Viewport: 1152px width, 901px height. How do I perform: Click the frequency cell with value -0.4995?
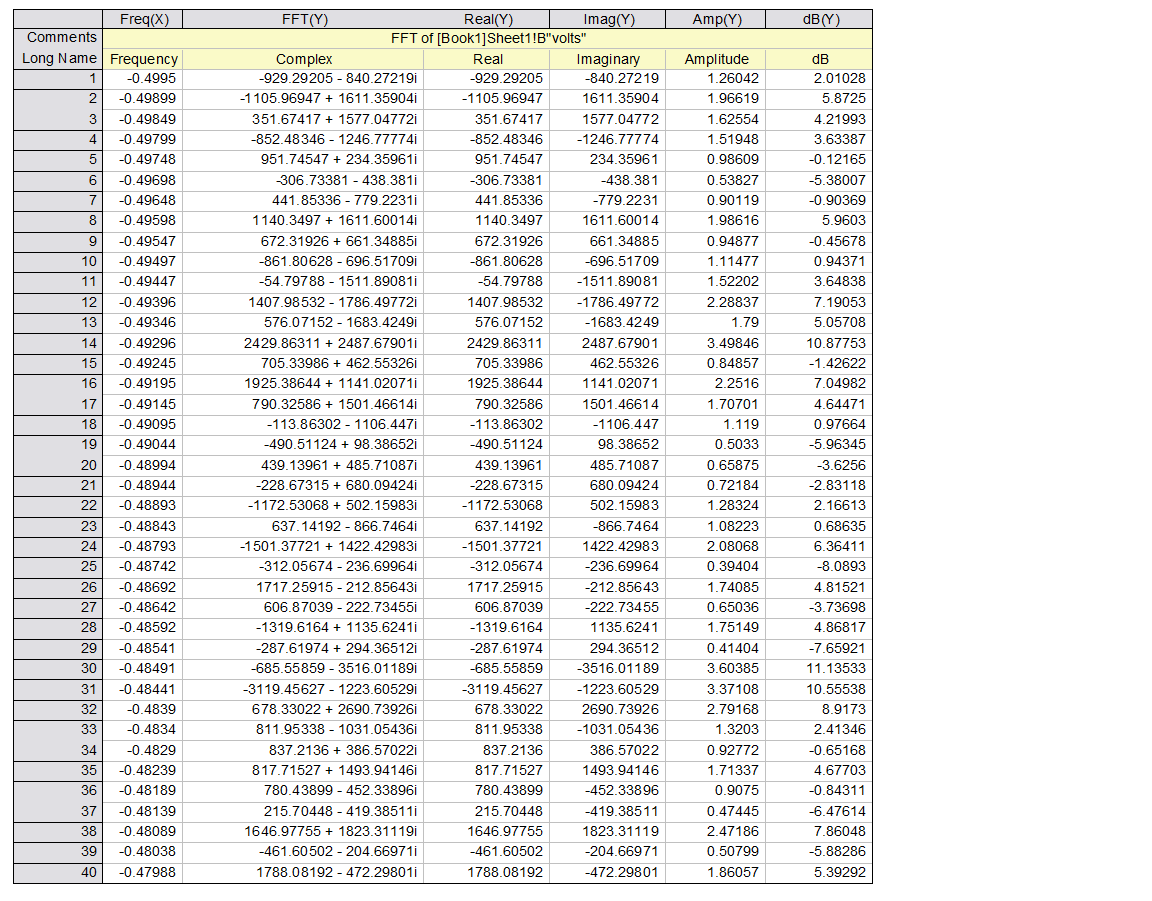(144, 78)
